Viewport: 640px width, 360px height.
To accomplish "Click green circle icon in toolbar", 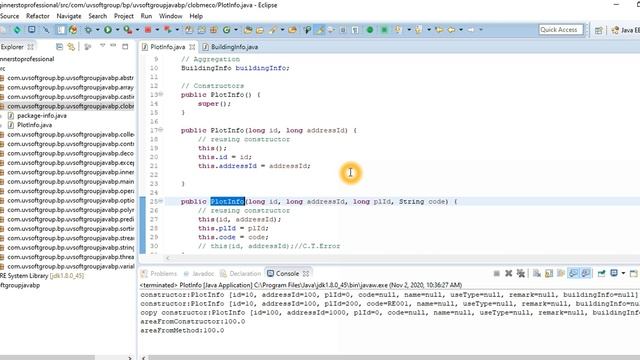I will pyautogui.click(x=370, y=29).
